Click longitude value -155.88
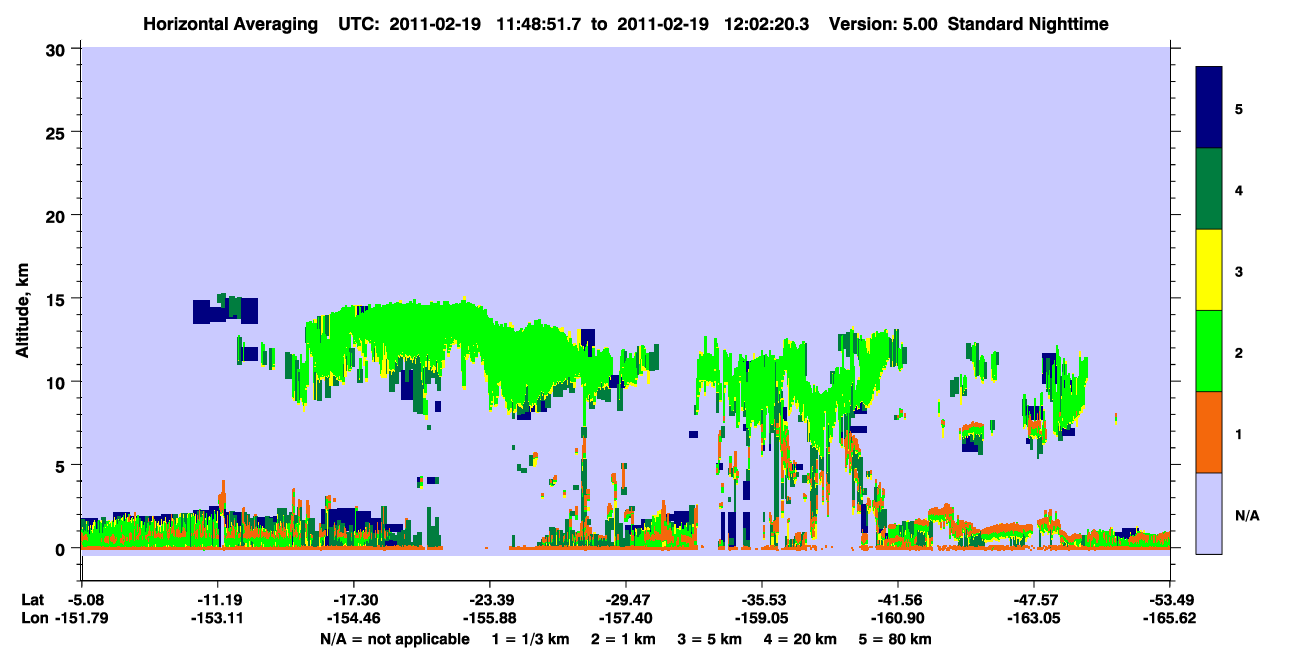1300x667 pixels. 489,618
